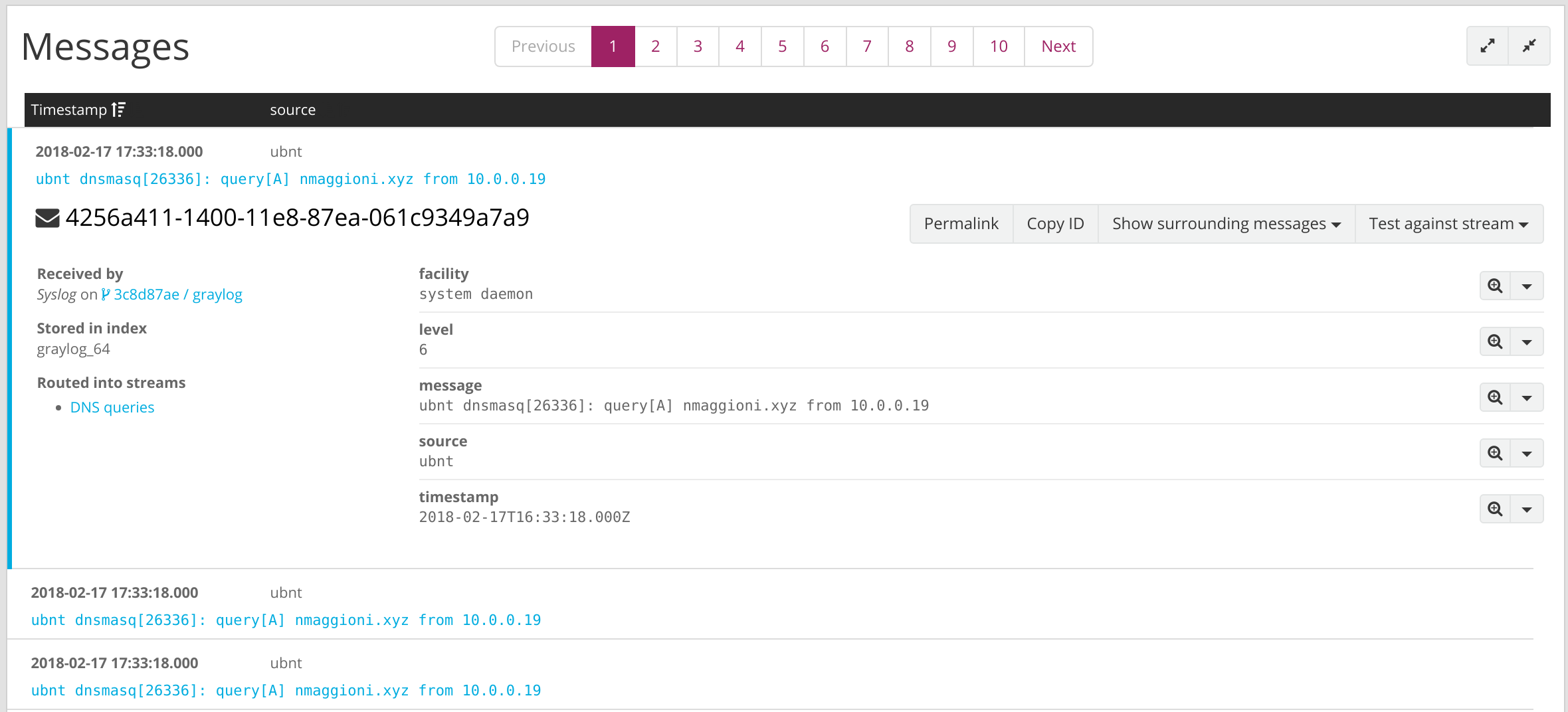Image resolution: width=1568 pixels, height=712 pixels.
Task: Expand the third dnsmasq query message
Action: 286,691
